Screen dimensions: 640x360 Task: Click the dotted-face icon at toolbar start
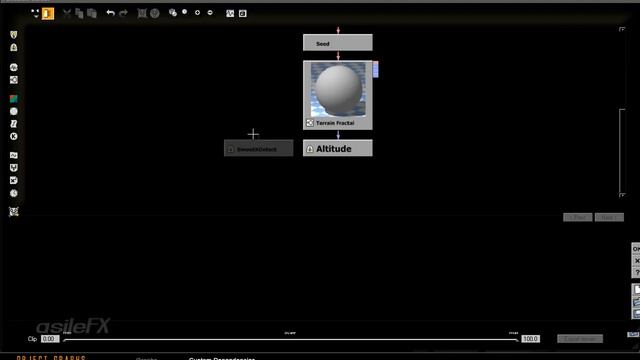click(x=35, y=13)
